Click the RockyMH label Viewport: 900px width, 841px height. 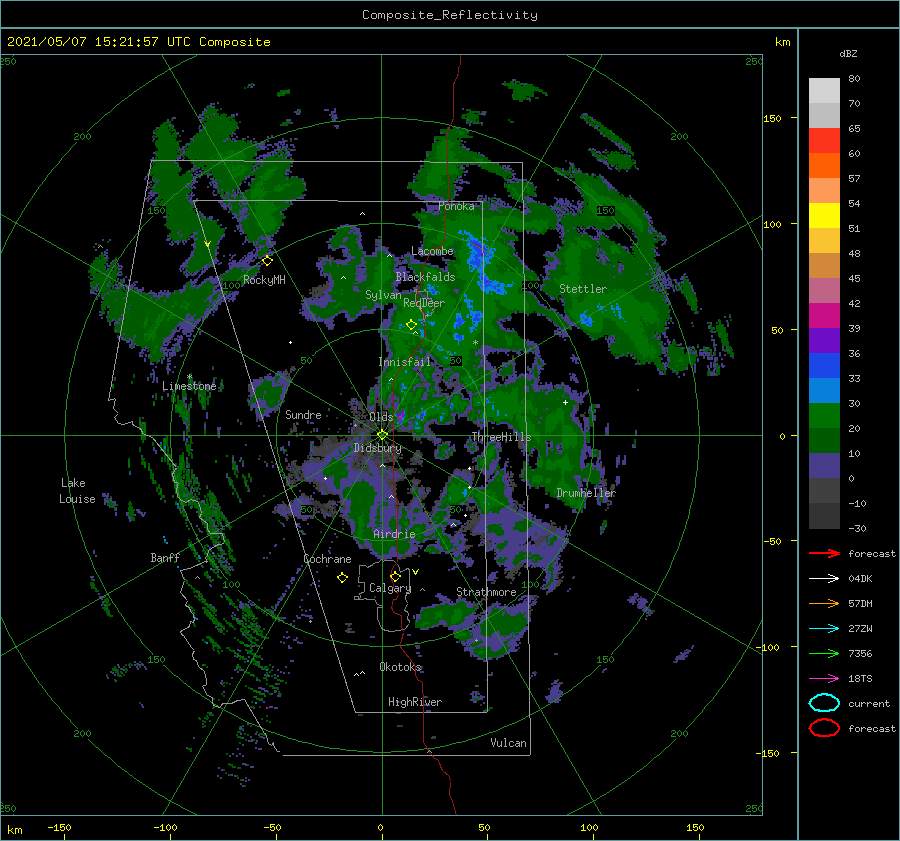point(264,280)
